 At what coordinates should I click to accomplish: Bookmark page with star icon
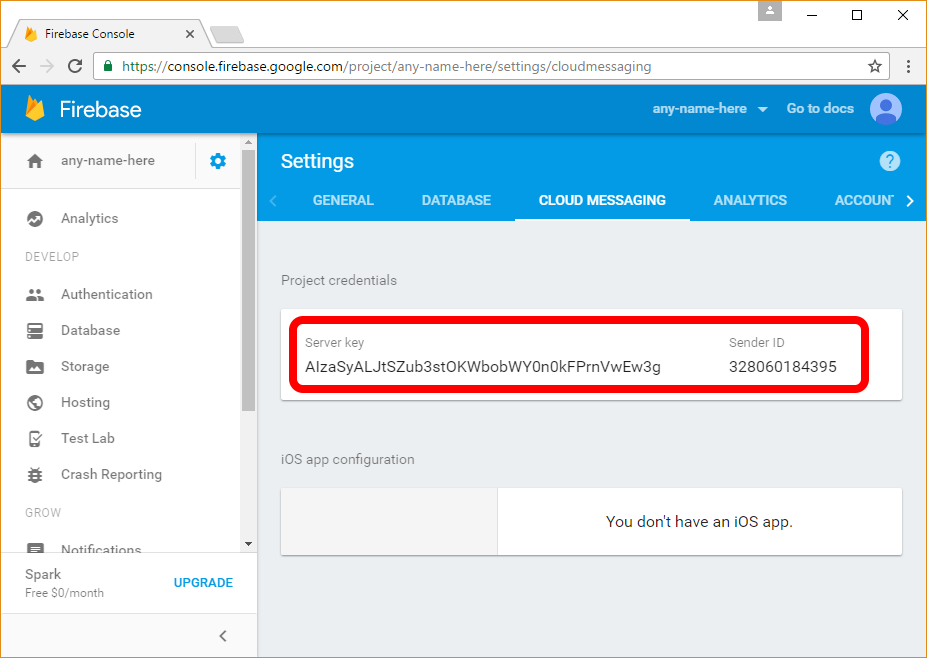tap(874, 66)
